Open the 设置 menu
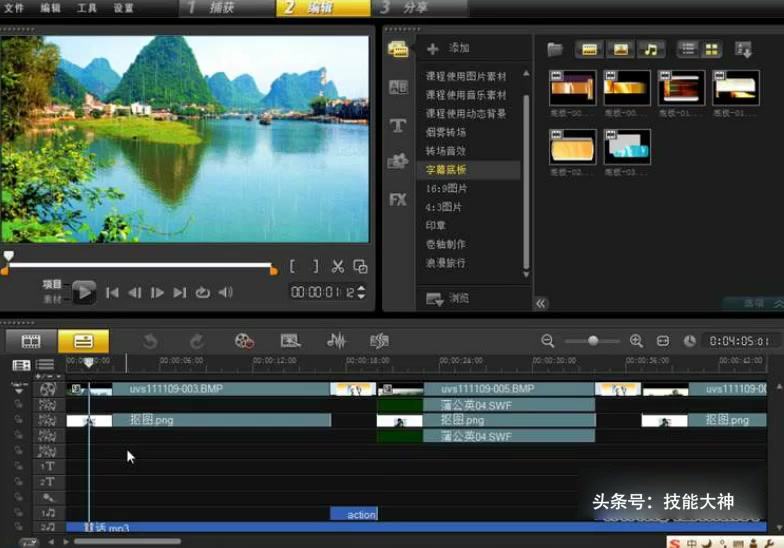 click(123, 8)
